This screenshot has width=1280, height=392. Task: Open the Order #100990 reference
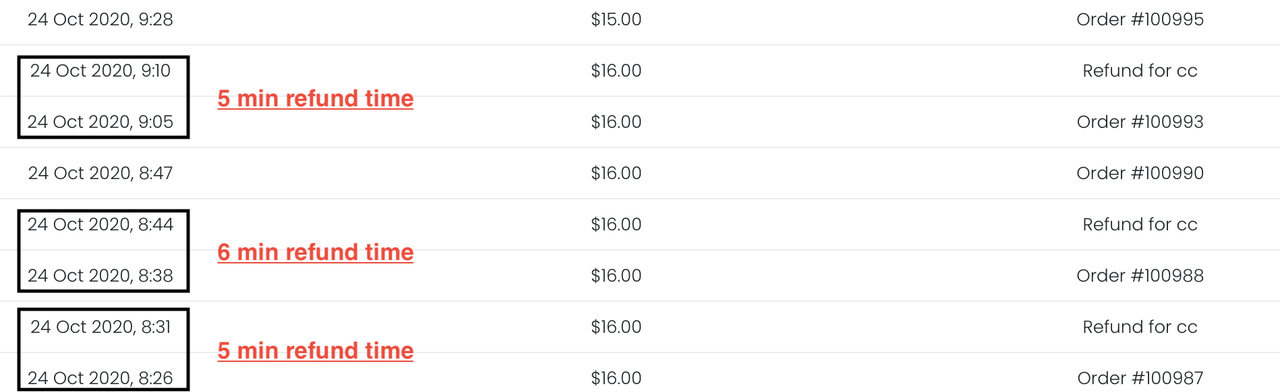click(1140, 173)
